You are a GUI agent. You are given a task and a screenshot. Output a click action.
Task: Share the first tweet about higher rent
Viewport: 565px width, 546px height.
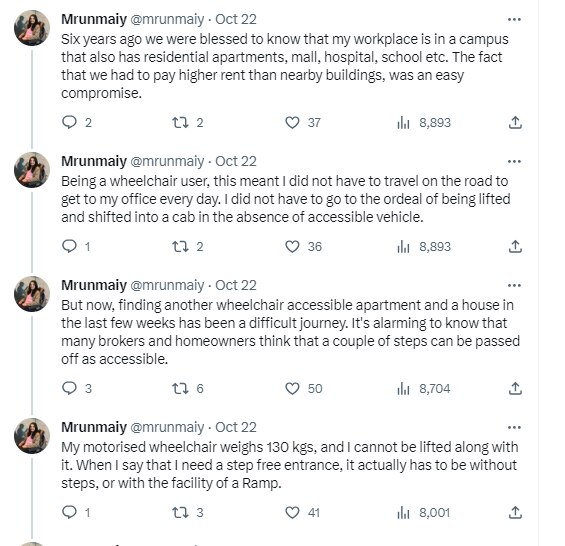point(515,123)
